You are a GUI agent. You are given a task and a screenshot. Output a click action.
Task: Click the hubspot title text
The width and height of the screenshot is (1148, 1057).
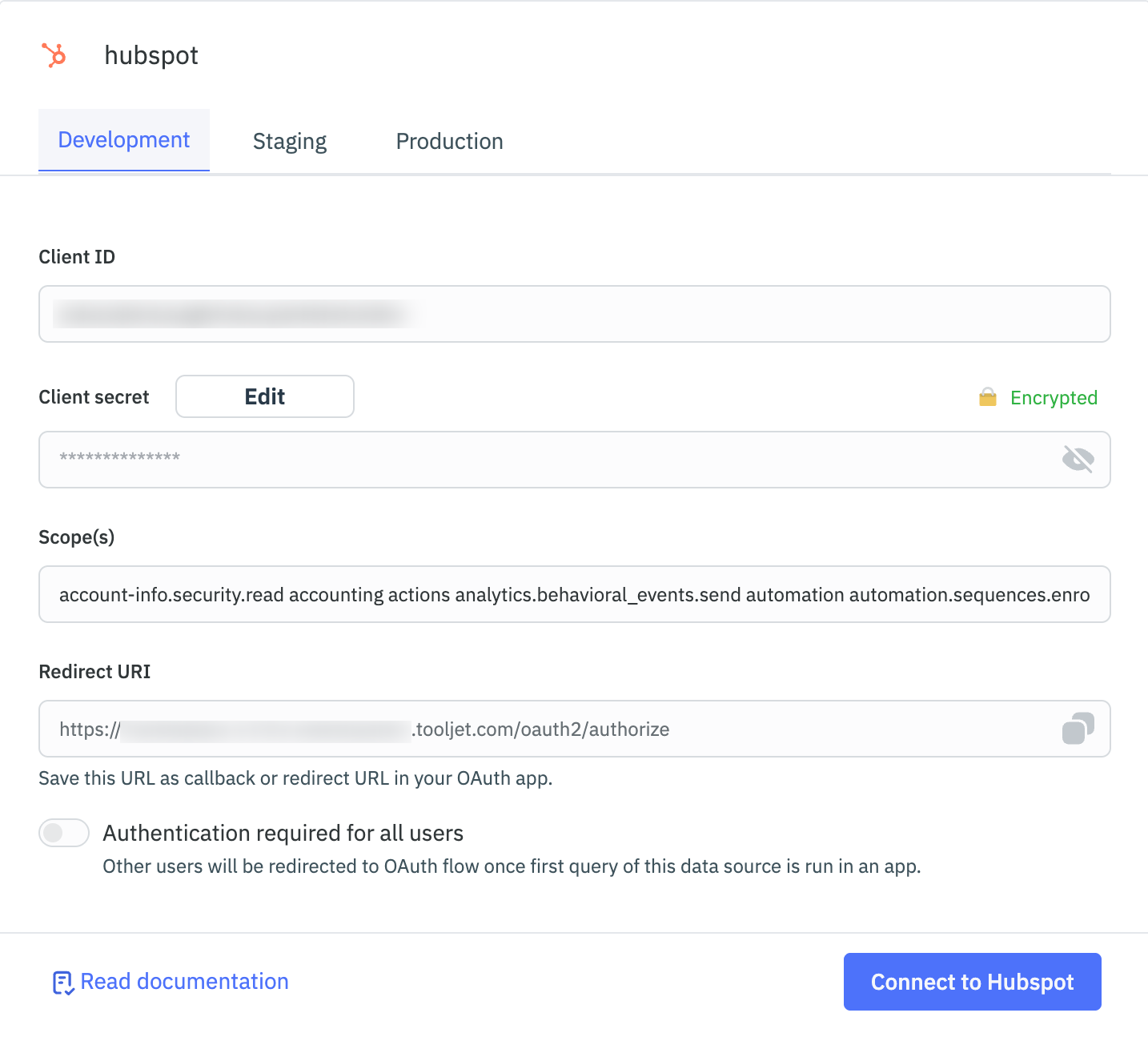coord(151,55)
